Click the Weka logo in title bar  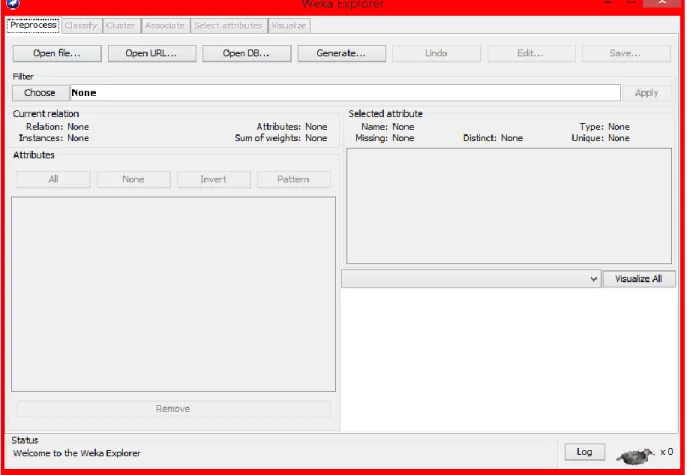13,4
